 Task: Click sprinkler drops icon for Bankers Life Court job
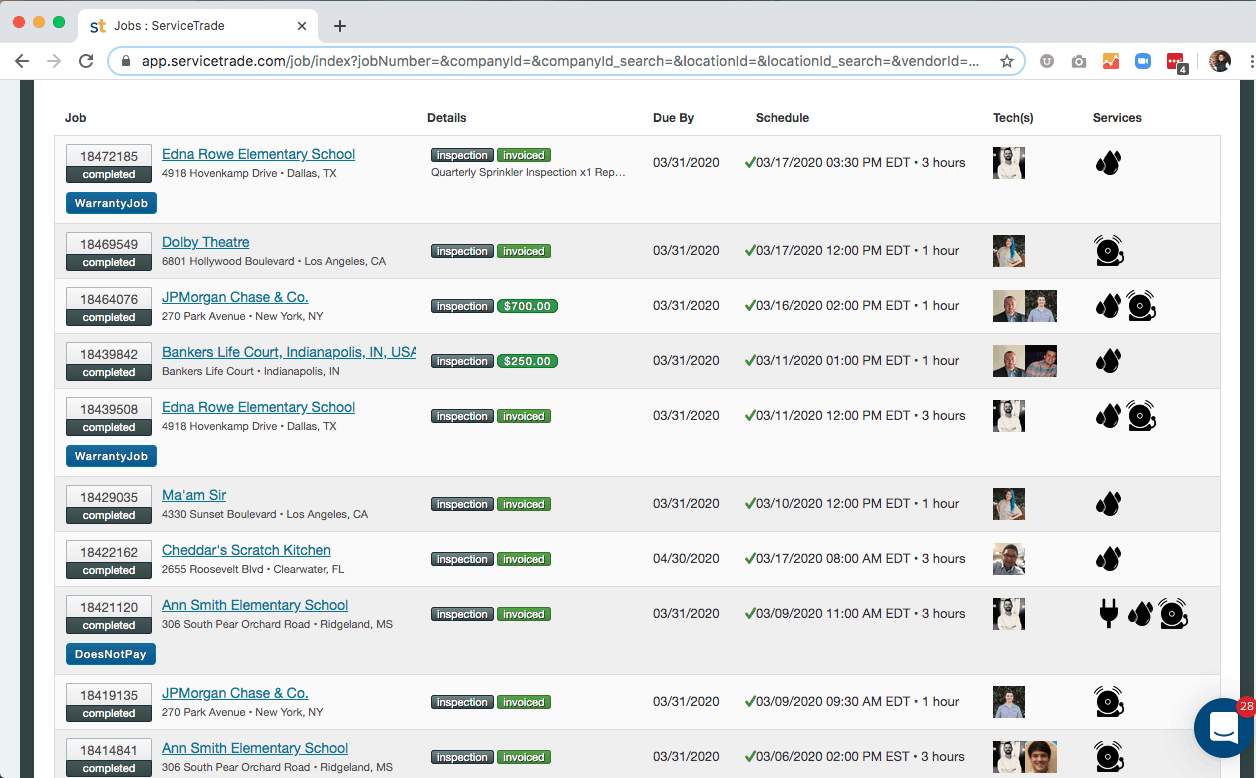click(x=1108, y=360)
